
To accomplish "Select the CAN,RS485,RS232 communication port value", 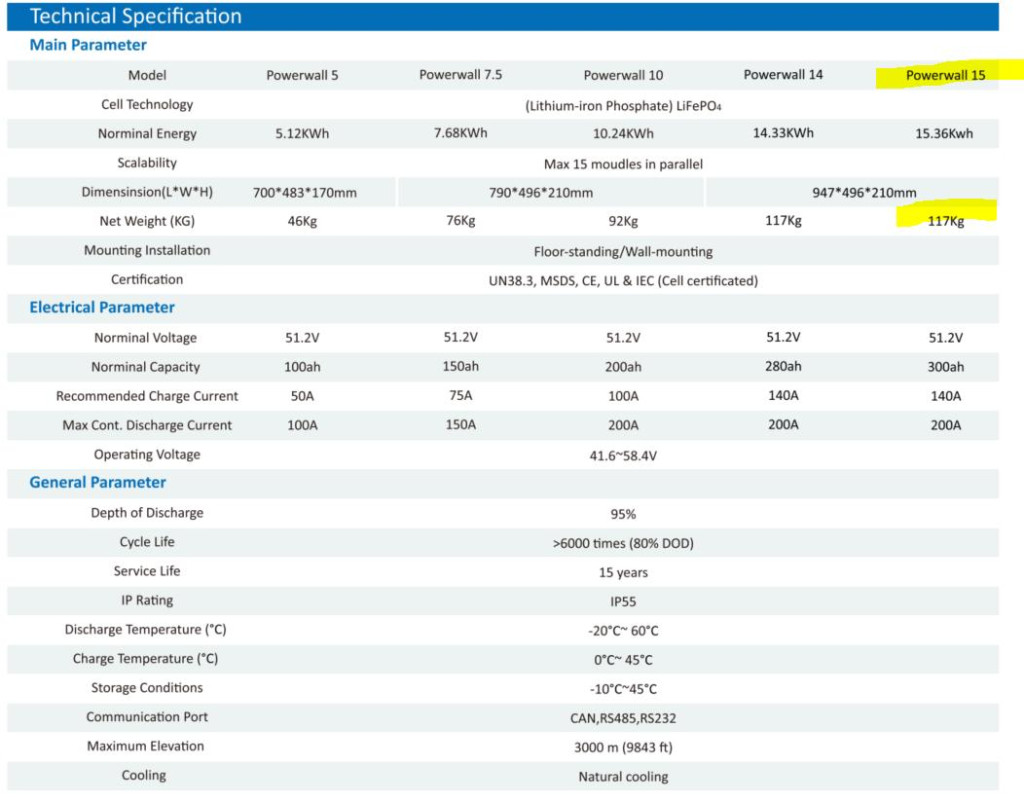I will (623, 718).
